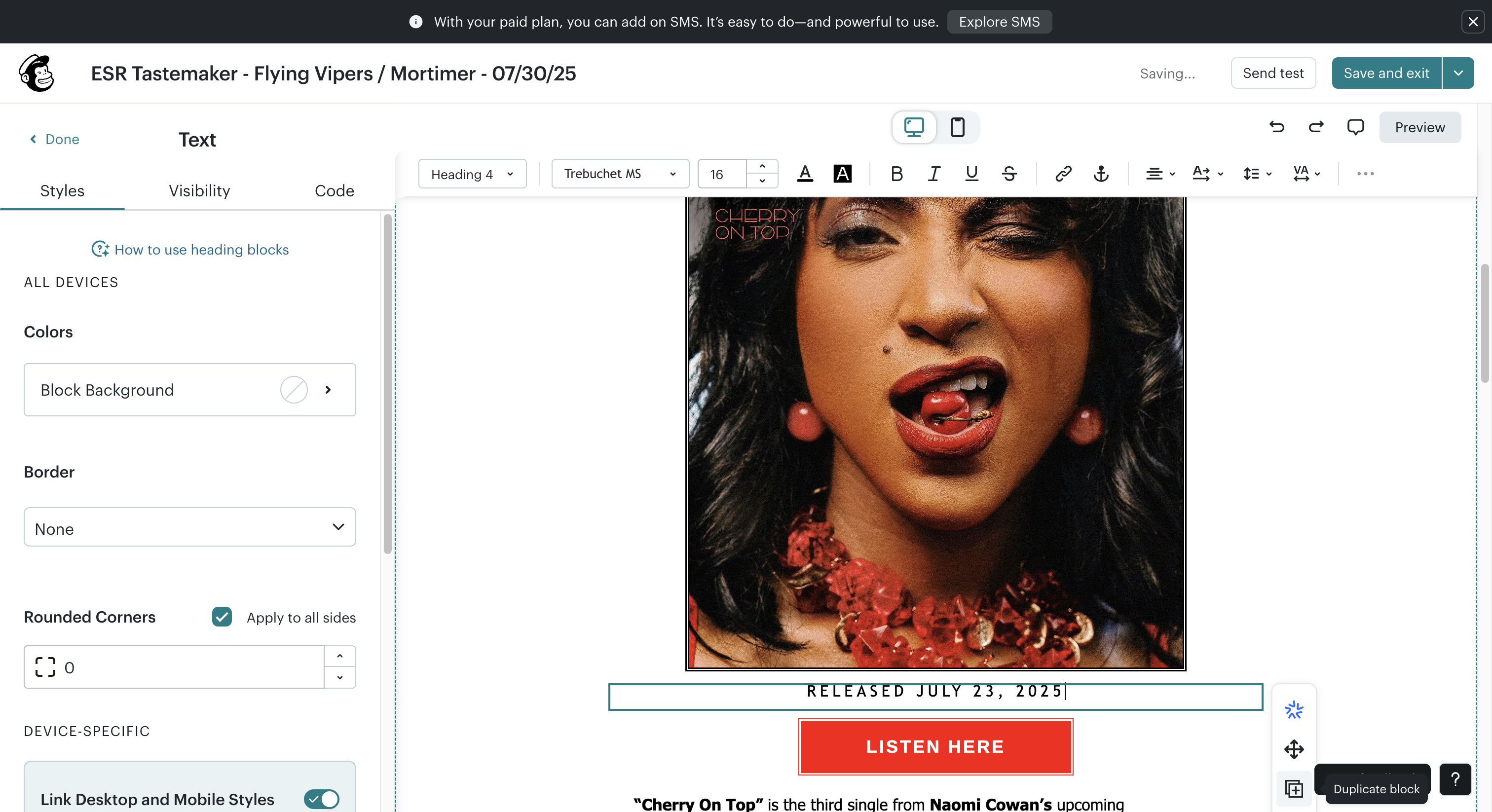This screenshot has height=812, width=1492.
Task: Click Done to go back
Action: 54,139
